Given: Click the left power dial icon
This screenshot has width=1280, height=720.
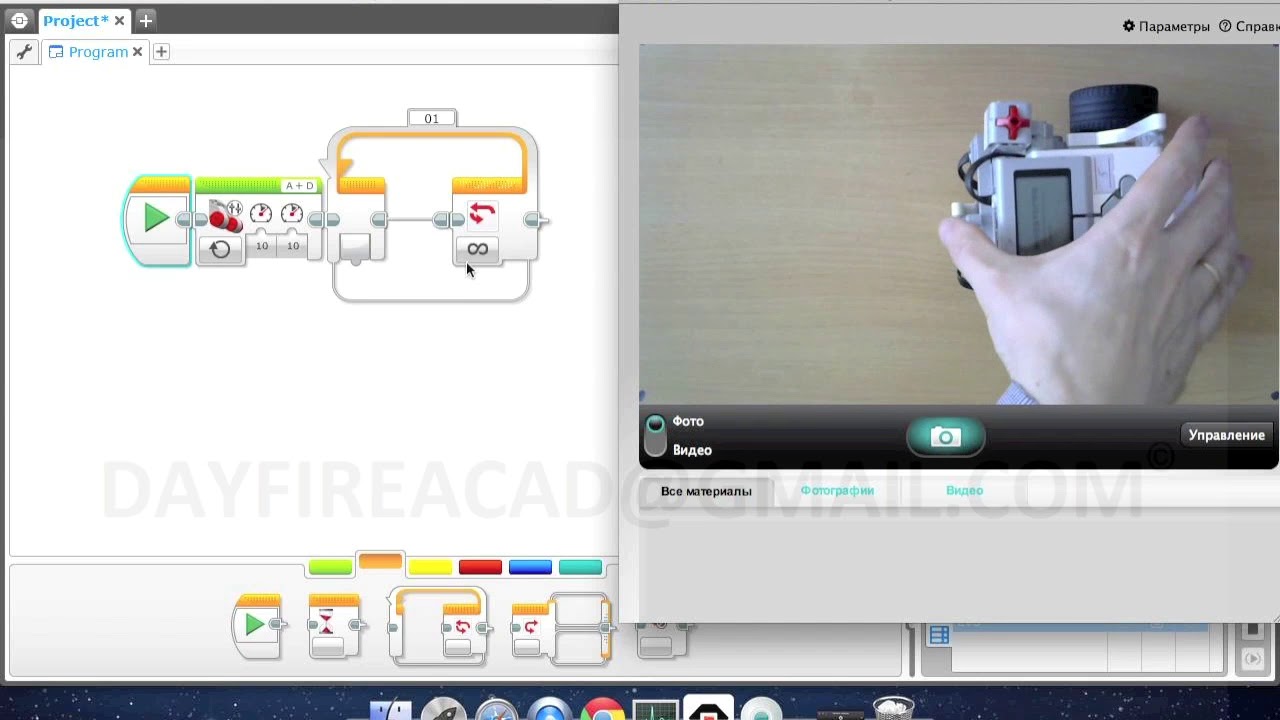Looking at the screenshot, I should [261, 213].
